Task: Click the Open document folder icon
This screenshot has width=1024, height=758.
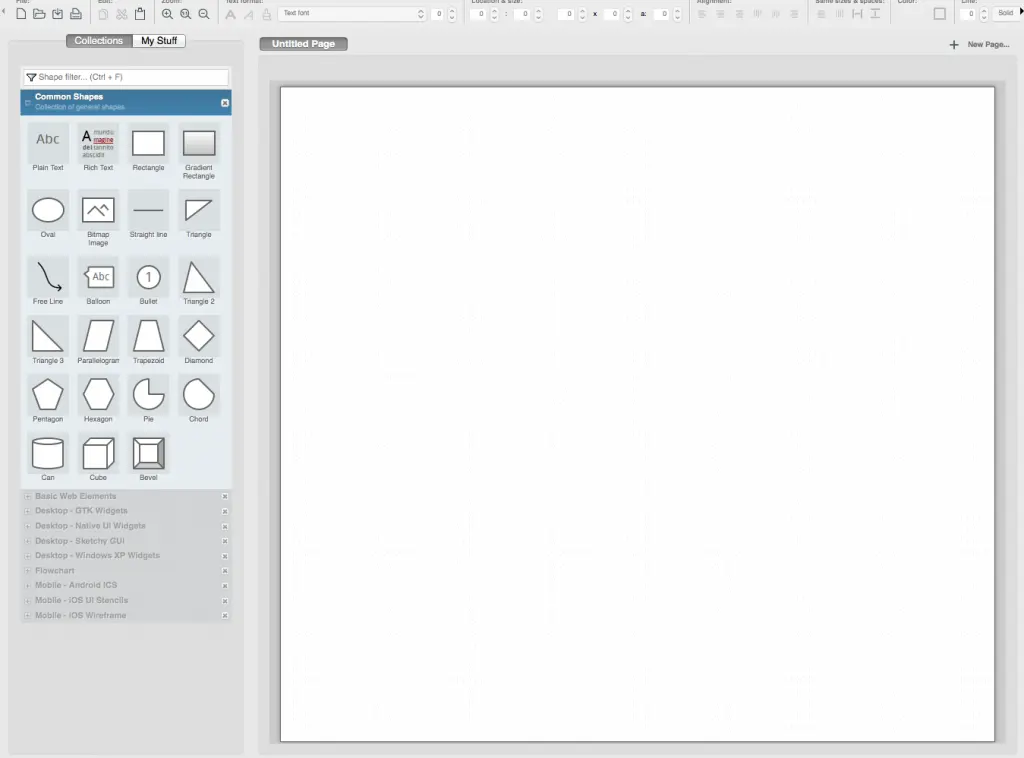Action: [x=39, y=14]
